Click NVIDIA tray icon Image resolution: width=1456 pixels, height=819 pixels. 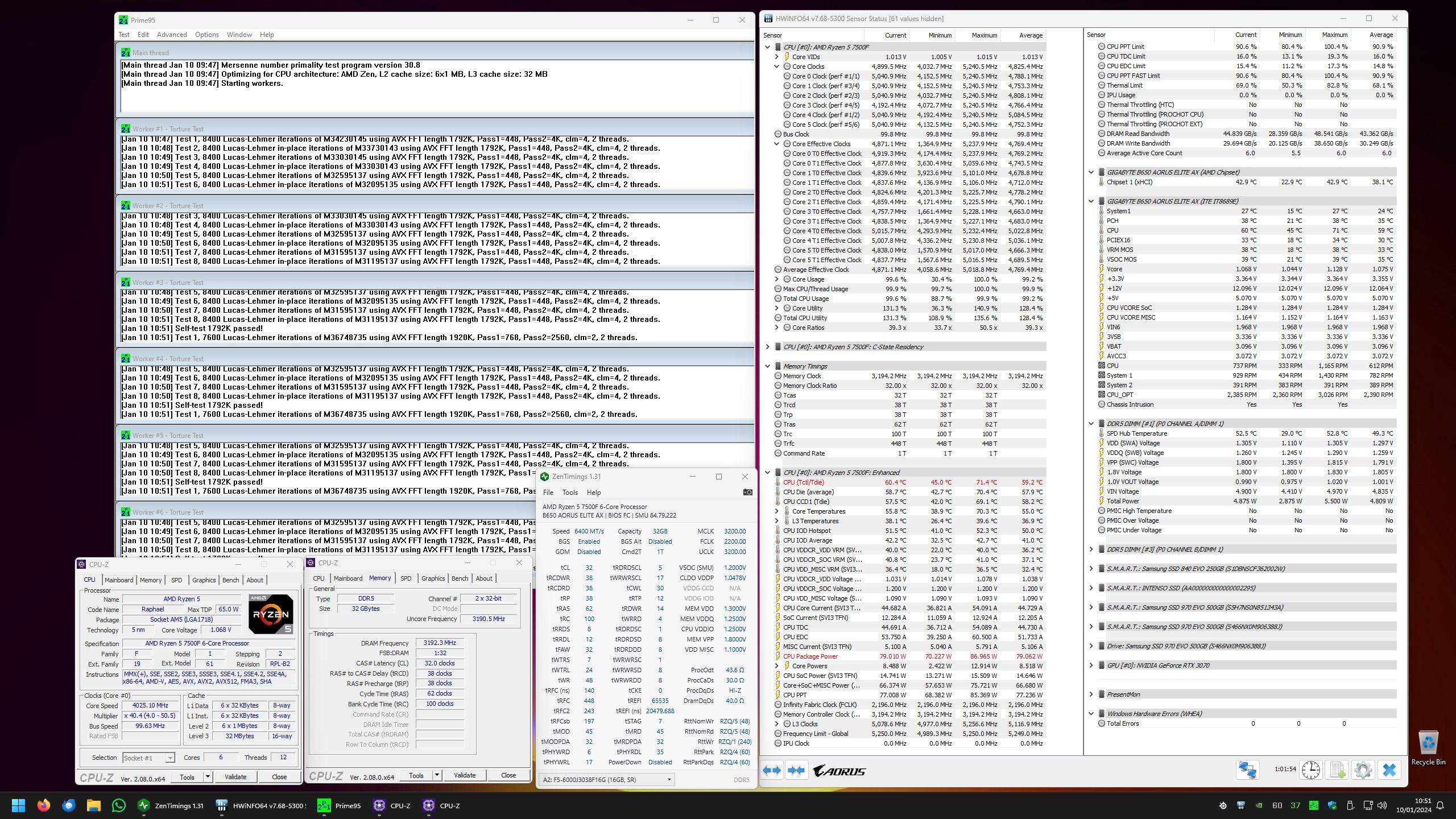point(1259,805)
